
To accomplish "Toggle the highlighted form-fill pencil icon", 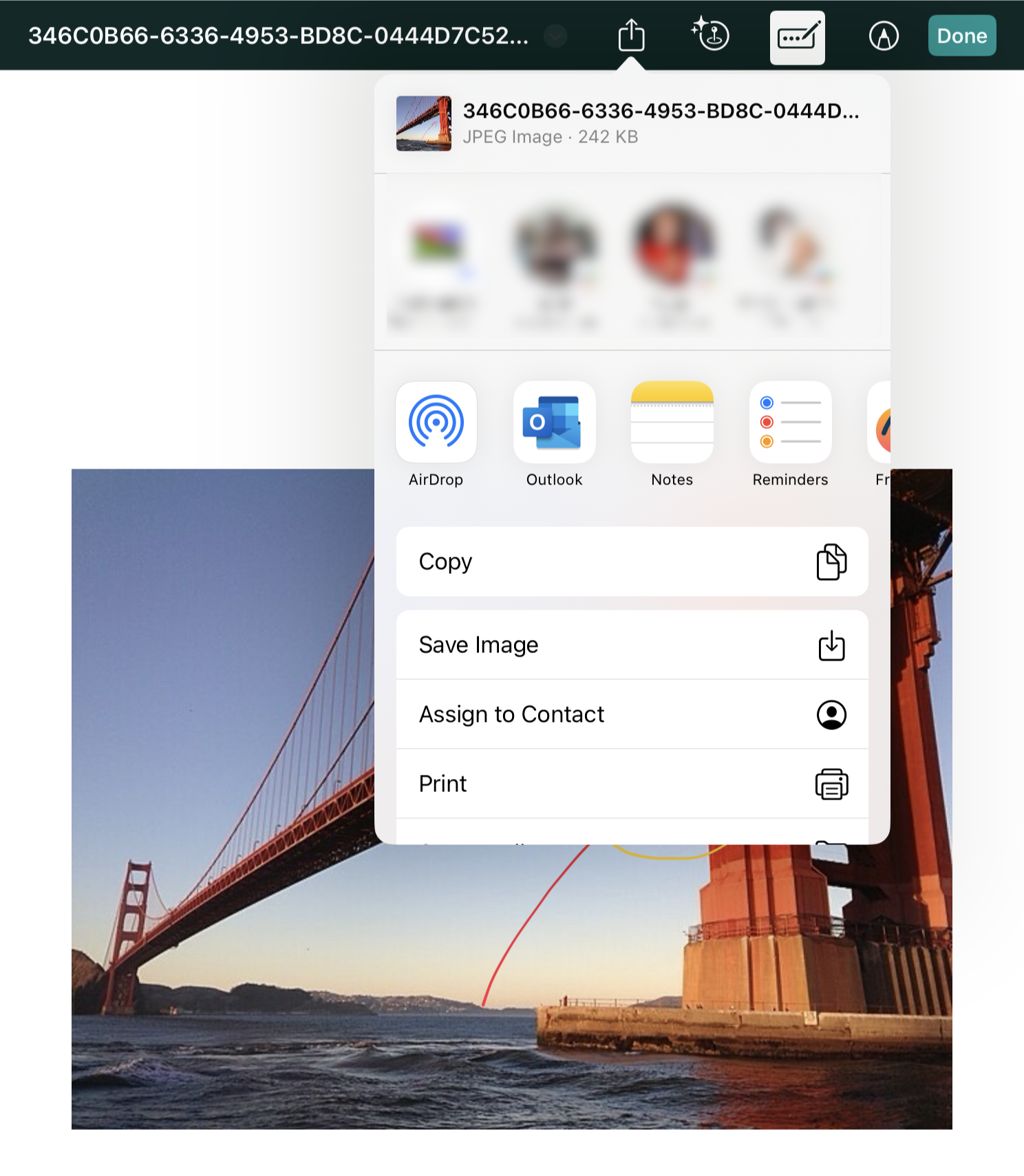I will [x=797, y=37].
